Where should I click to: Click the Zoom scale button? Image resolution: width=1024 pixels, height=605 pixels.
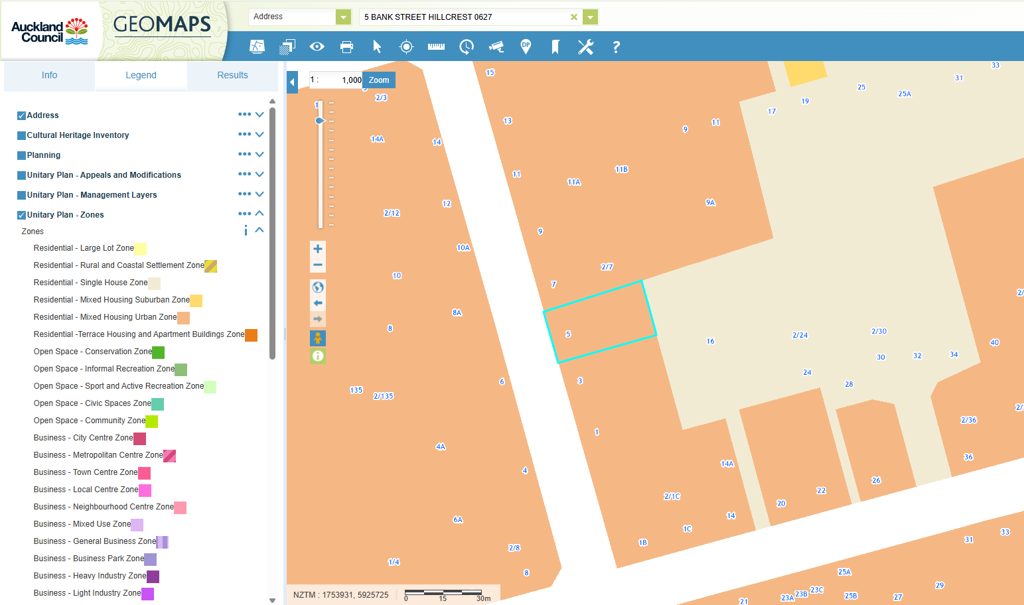[378, 80]
